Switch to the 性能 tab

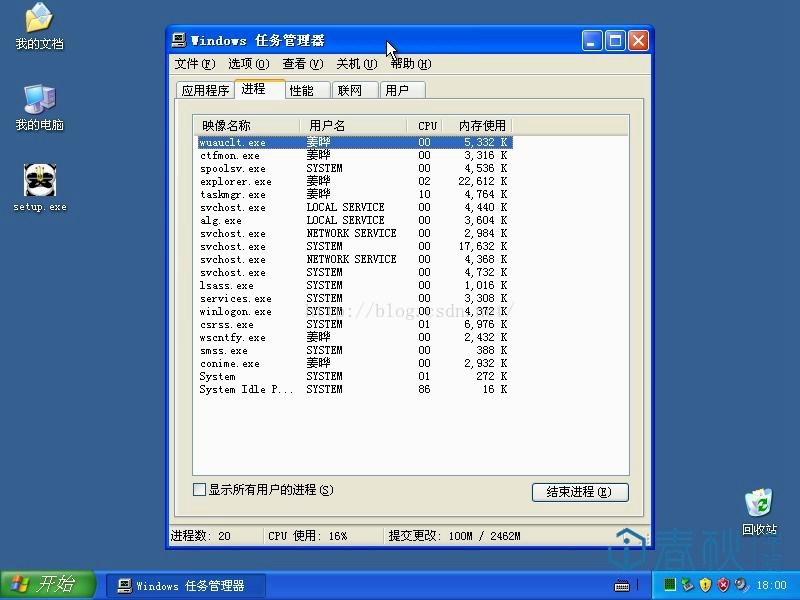pyautogui.click(x=307, y=90)
